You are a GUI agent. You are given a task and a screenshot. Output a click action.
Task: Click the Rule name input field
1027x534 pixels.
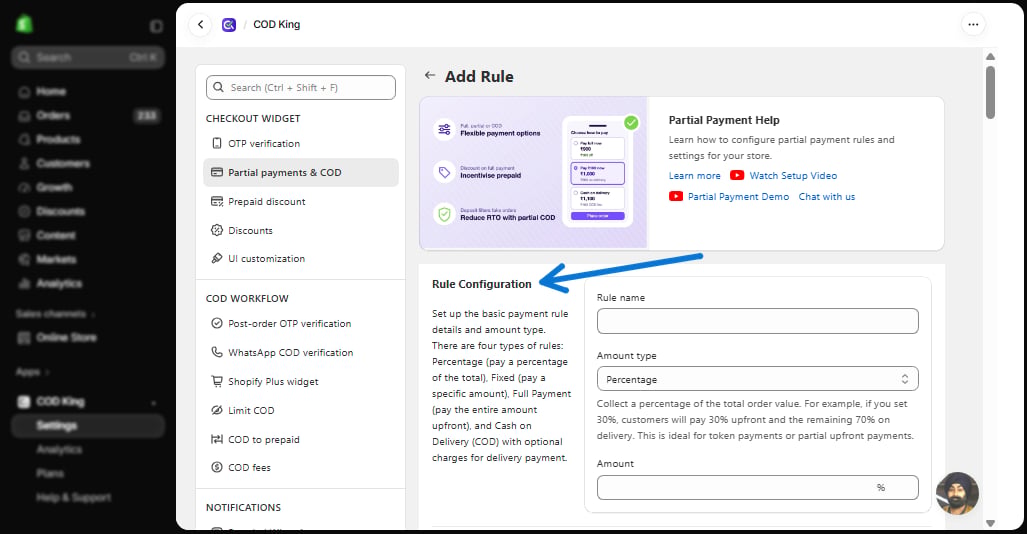757,321
